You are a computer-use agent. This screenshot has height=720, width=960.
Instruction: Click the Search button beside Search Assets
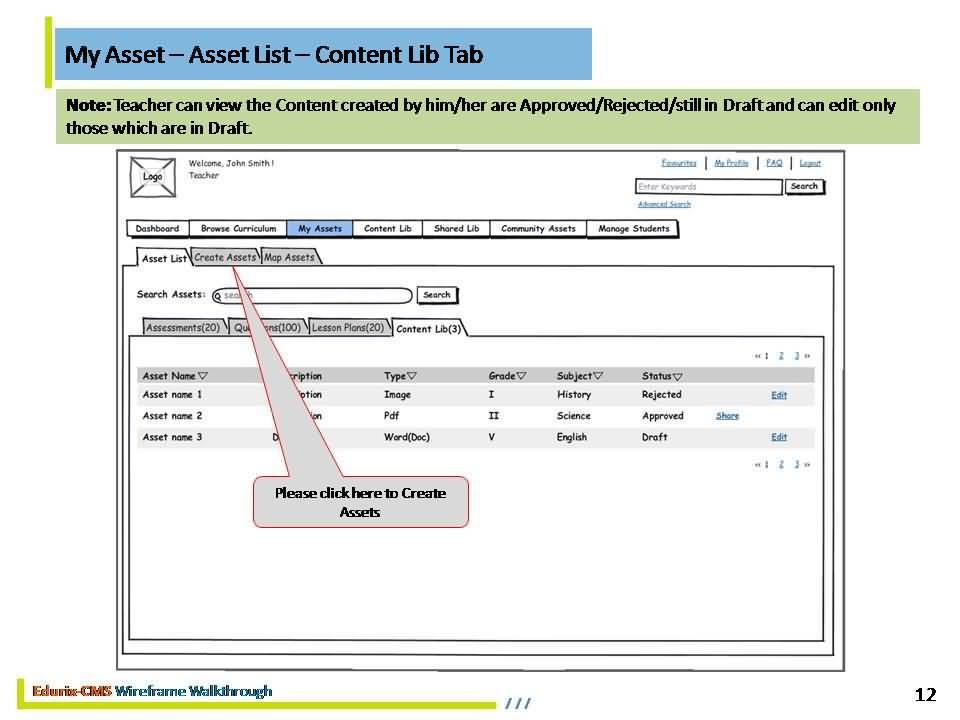click(436, 295)
